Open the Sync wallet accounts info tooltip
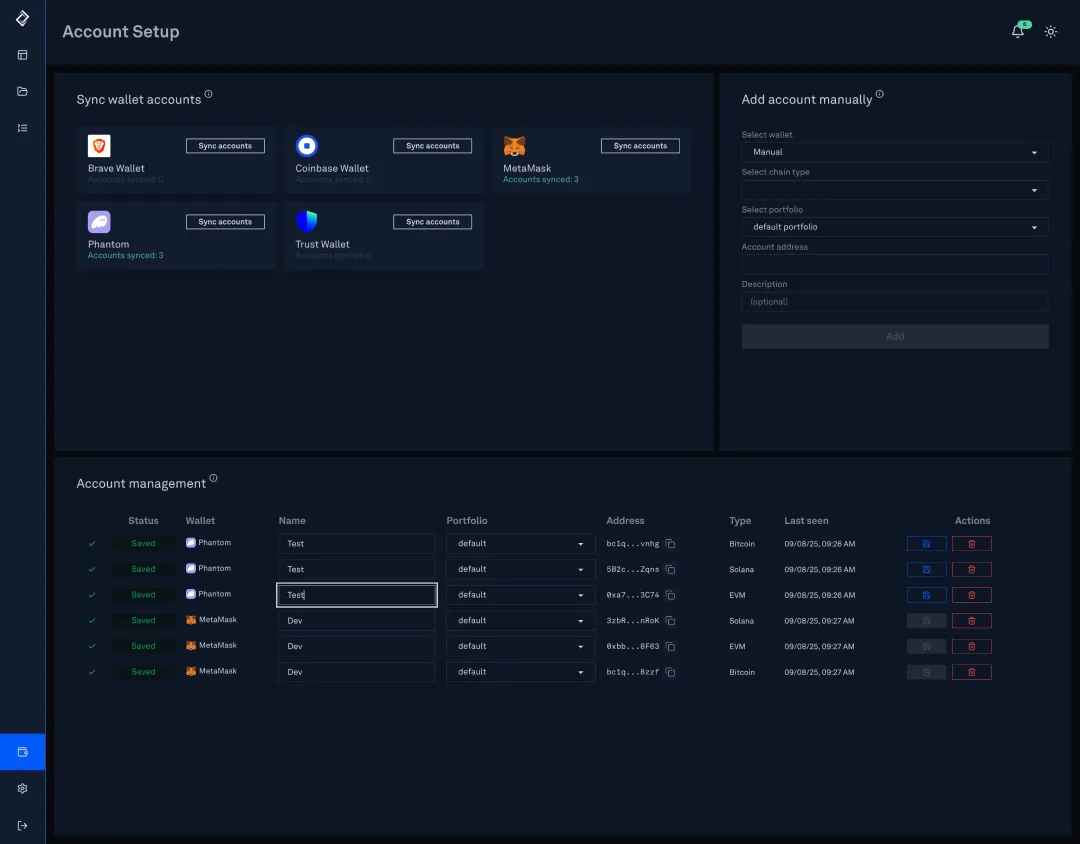 pos(209,93)
